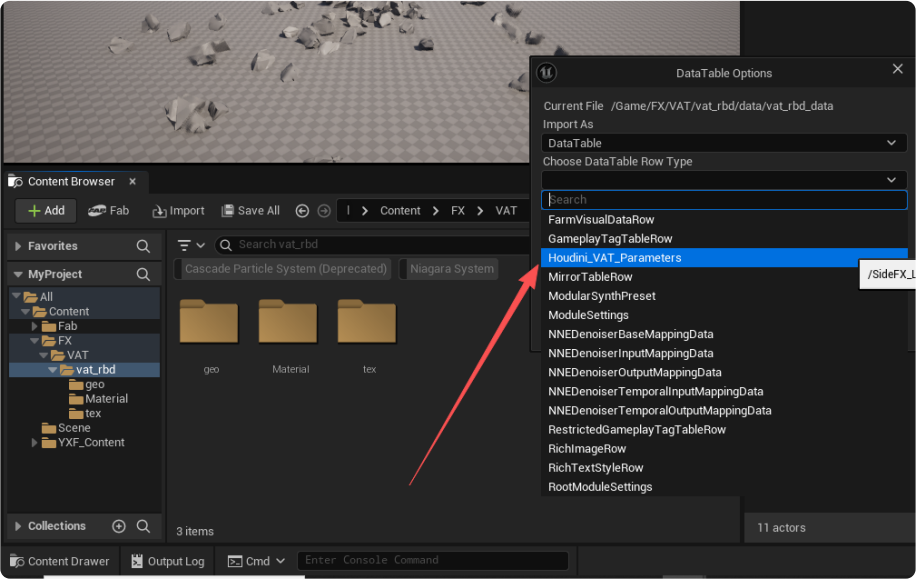Open the filter options dropdown
918x580 pixels.
pos(191,245)
